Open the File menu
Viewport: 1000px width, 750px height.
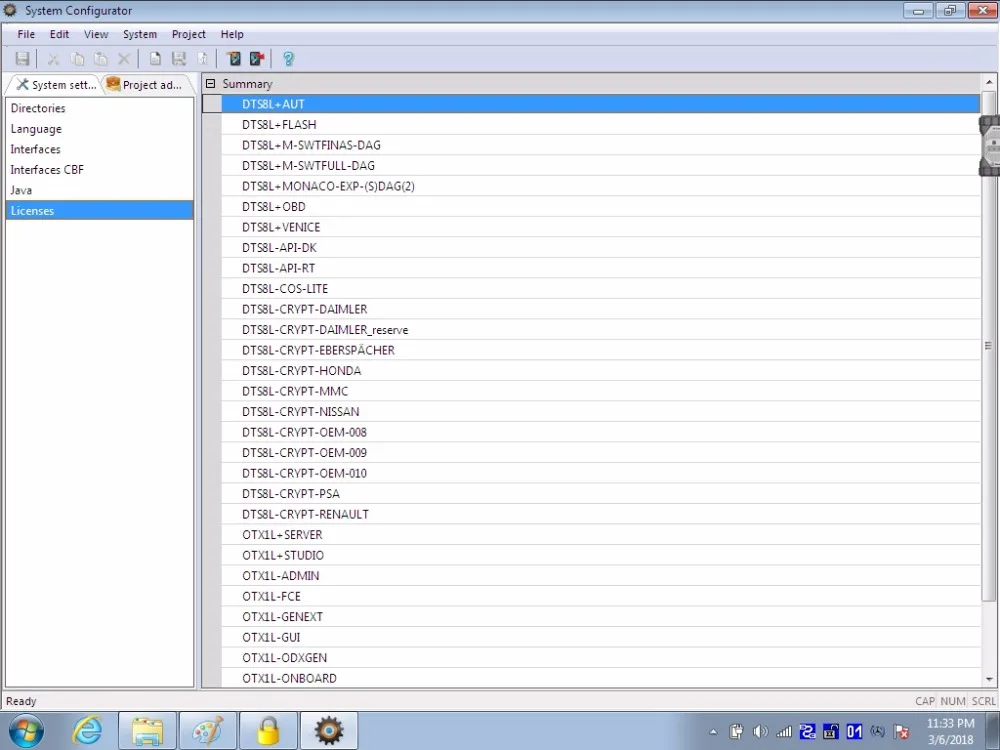26,34
